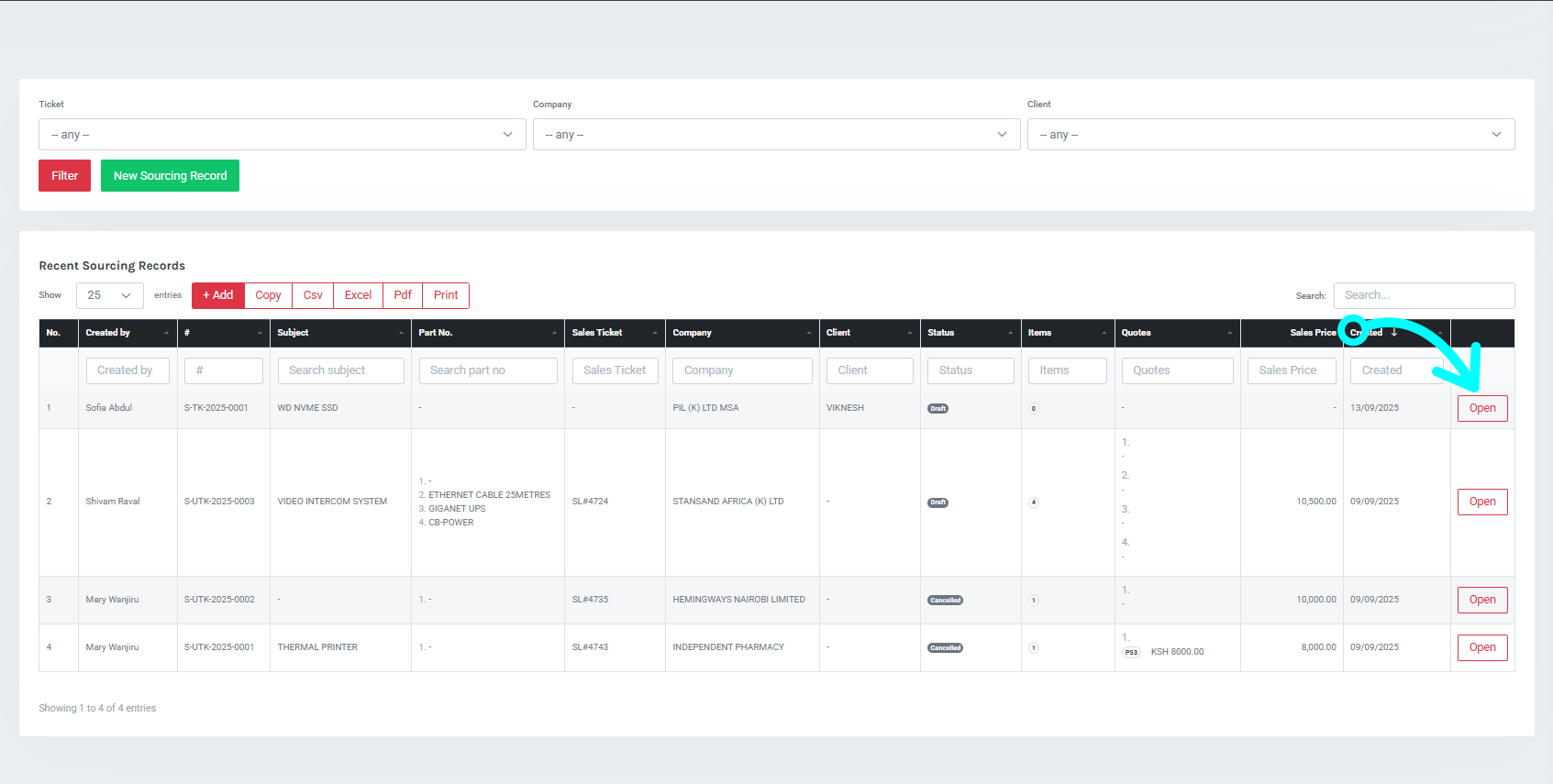1553x784 pixels.
Task: Export the table as Excel
Action: [x=358, y=295]
